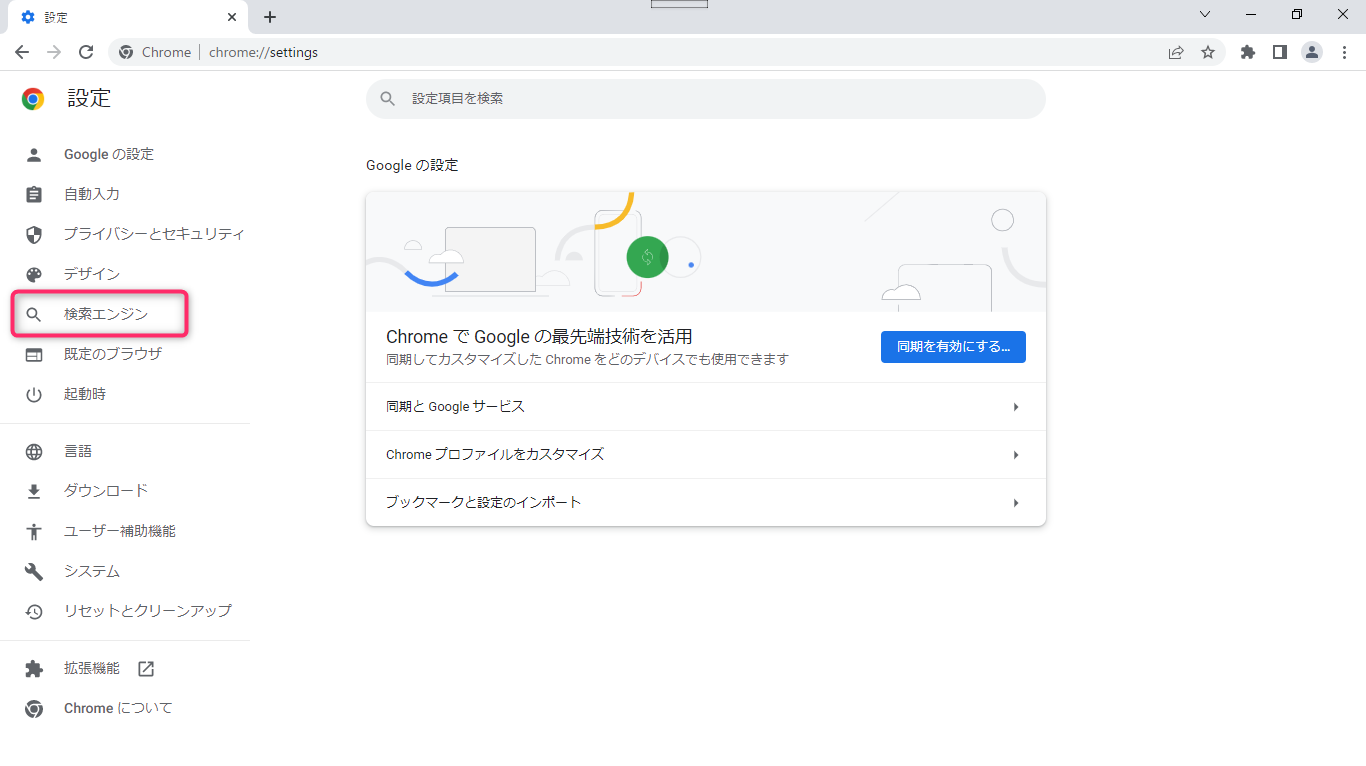Click the reload page icon
Screen dimensions: 1366x766
pyautogui.click(x=86, y=52)
